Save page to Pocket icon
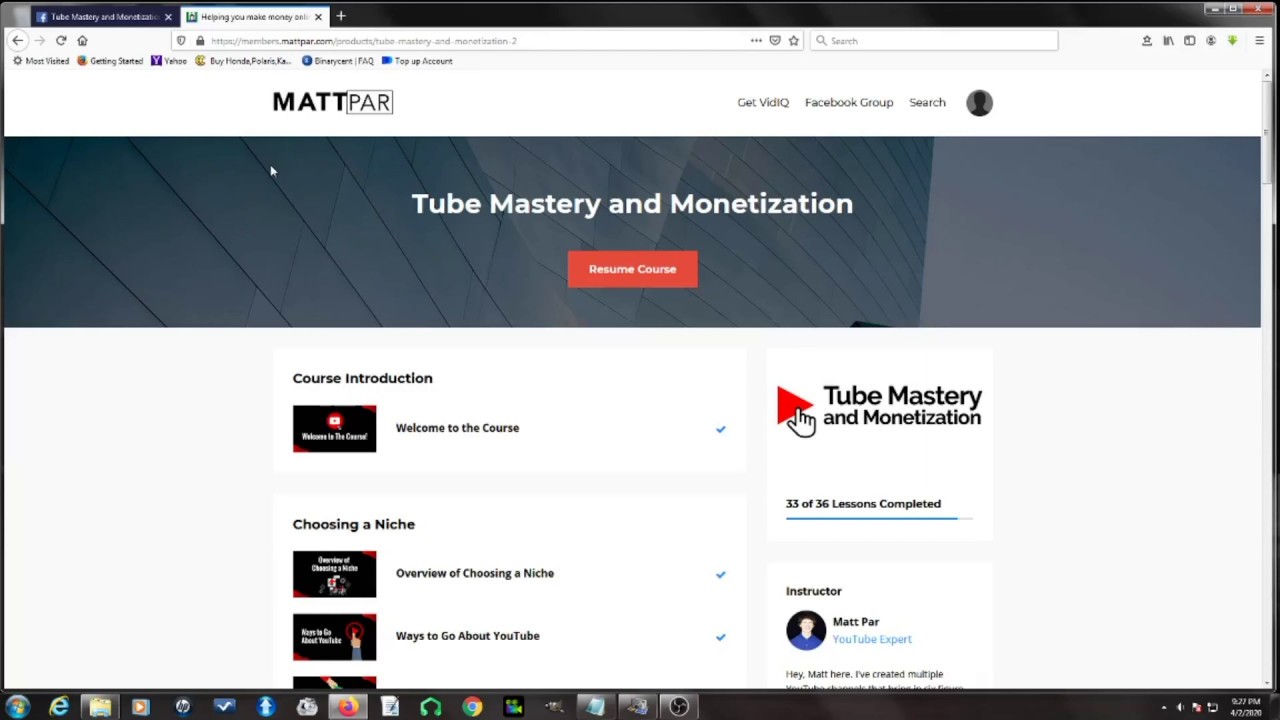1280x720 pixels. click(775, 41)
